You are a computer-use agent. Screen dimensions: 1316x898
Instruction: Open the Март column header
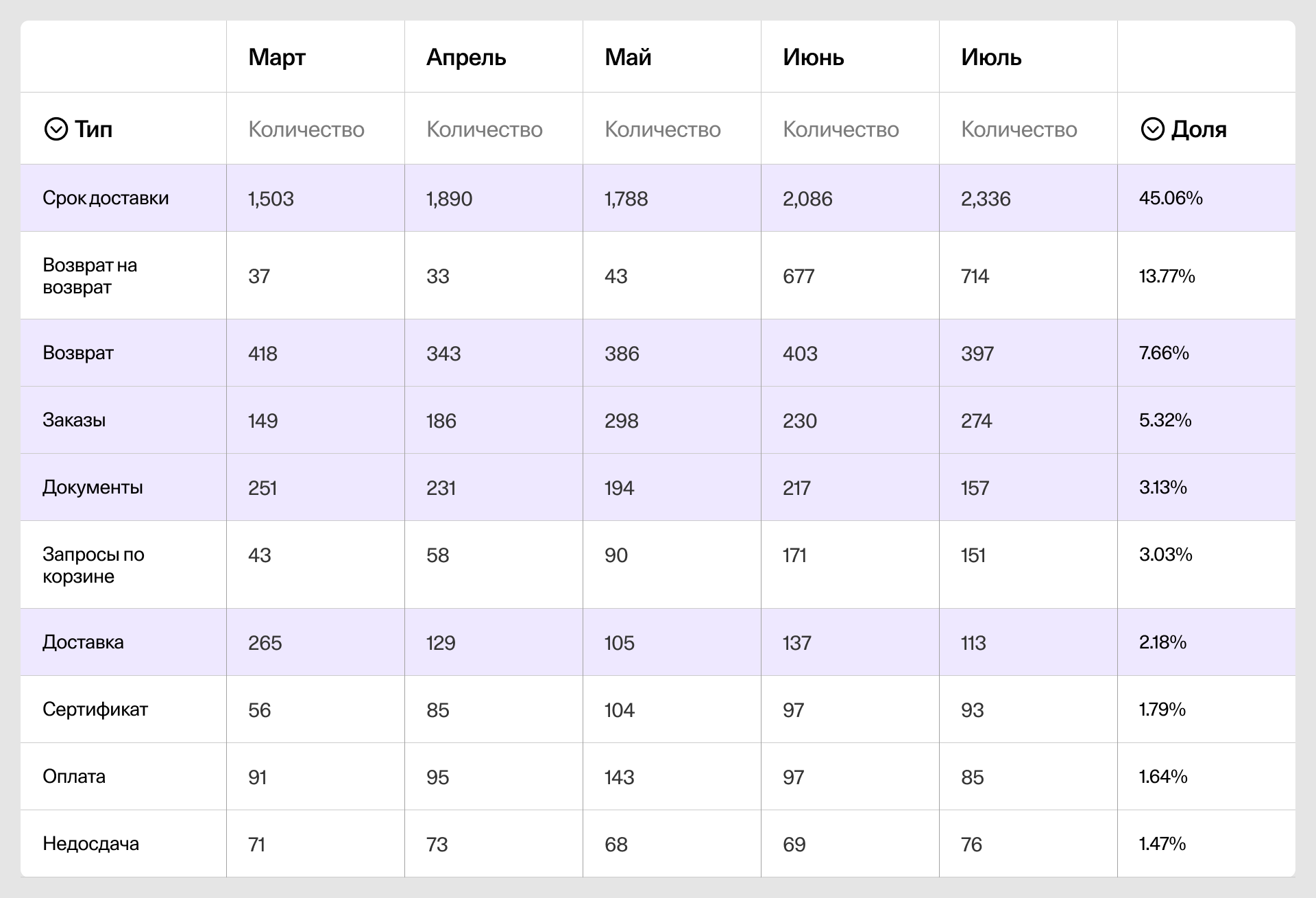[x=277, y=57]
